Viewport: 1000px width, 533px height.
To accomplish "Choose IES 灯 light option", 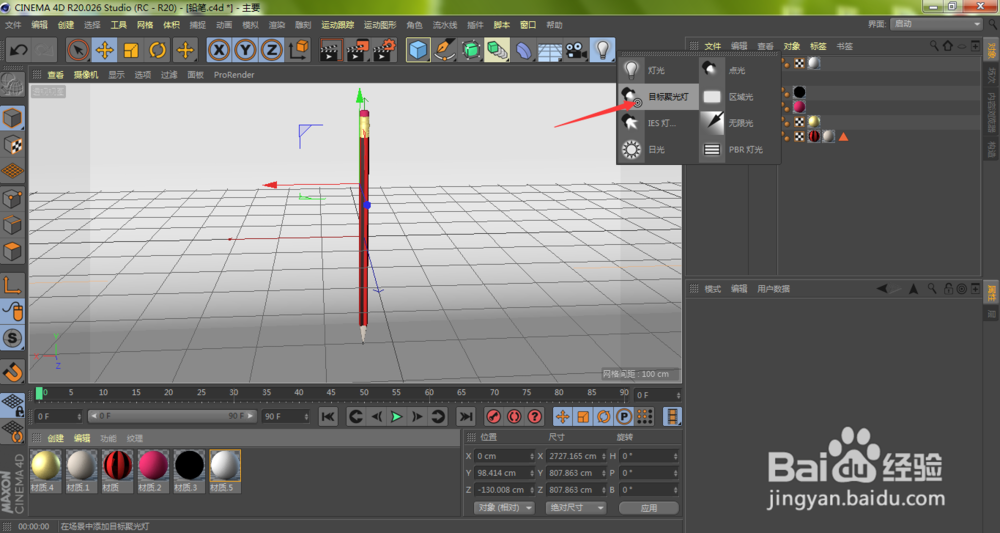I will click(x=657, y=122).
